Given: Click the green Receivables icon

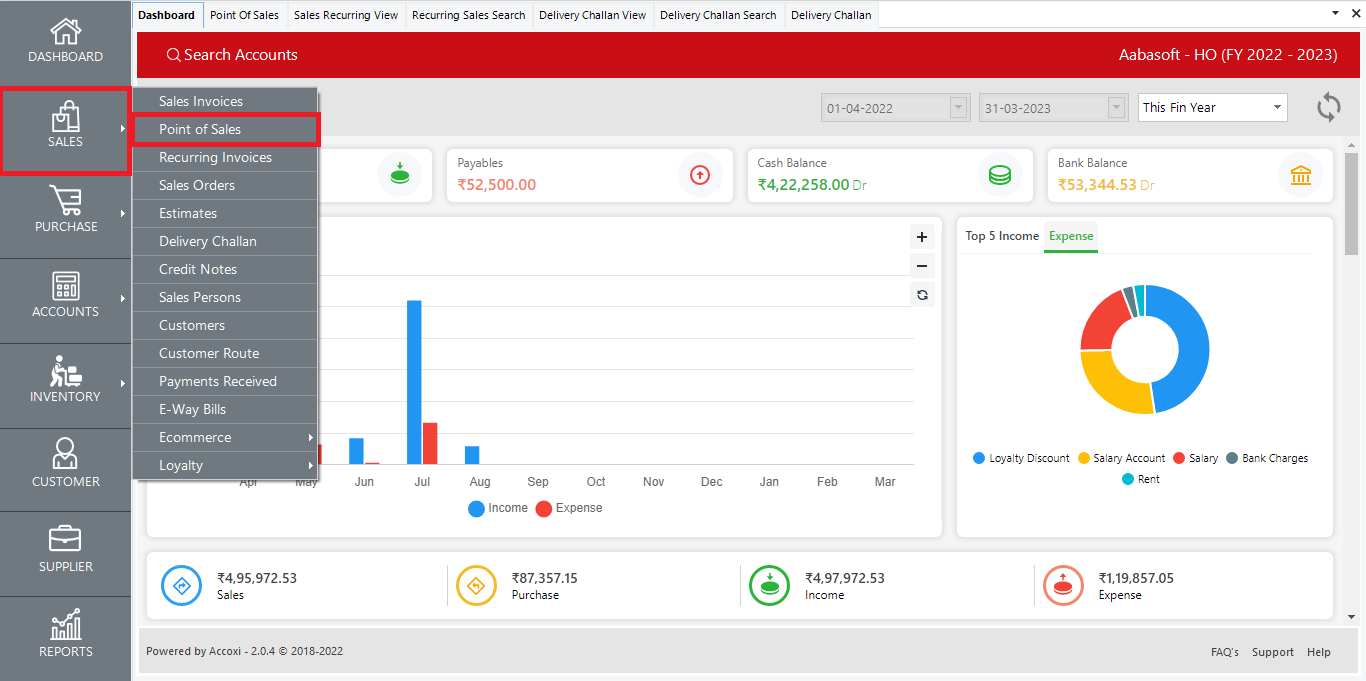Looking at the screenshot, I should [x=400, y=175].
